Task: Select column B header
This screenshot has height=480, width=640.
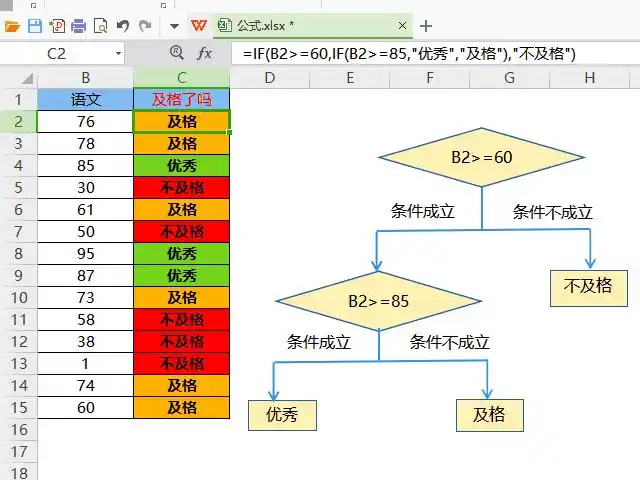Action: (85, 78)
